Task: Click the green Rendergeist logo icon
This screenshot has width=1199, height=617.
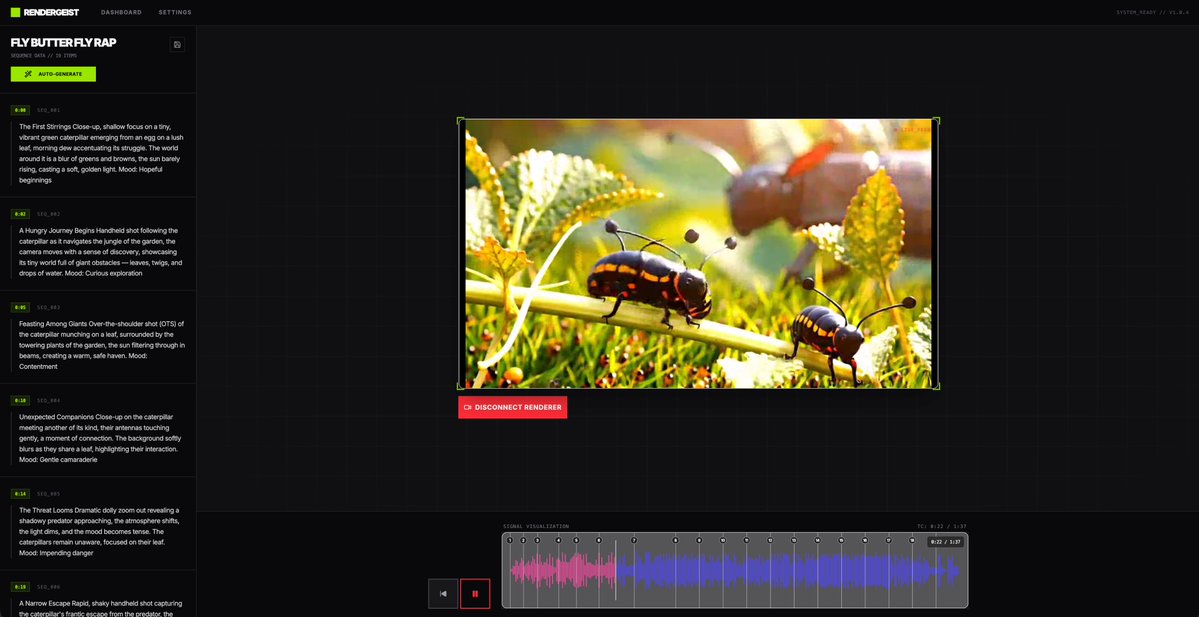Action: [x=14, y=12]
